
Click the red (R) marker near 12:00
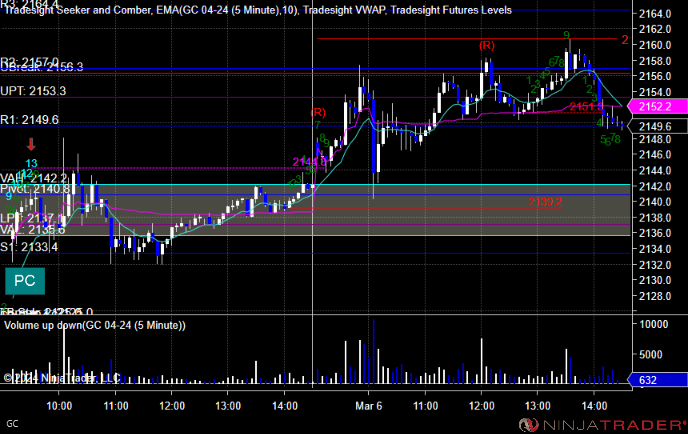tap(487, 45)
